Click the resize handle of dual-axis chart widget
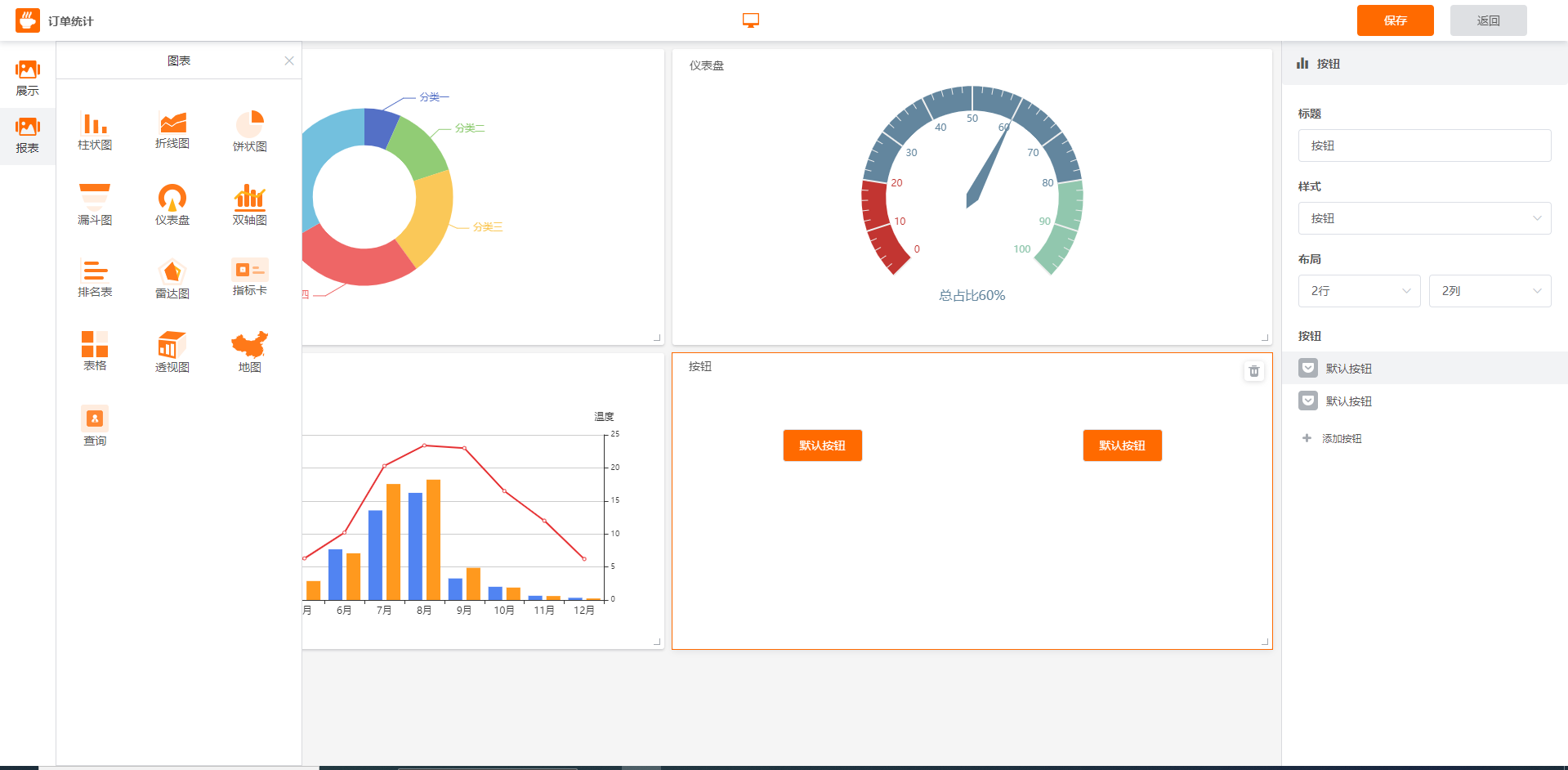Image resolution: width=1568 pixels, height=770 pixels. pyautogui.click(x=657, y=642)
